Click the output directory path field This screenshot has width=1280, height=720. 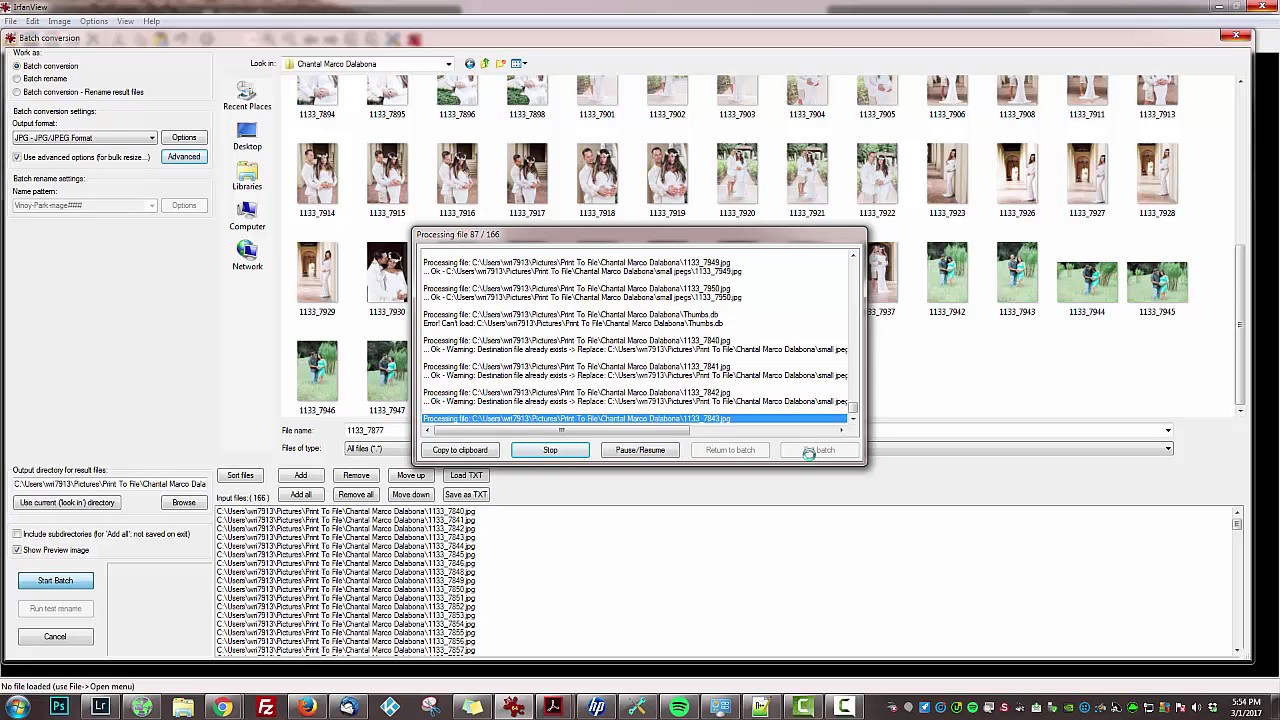[110, 484]
